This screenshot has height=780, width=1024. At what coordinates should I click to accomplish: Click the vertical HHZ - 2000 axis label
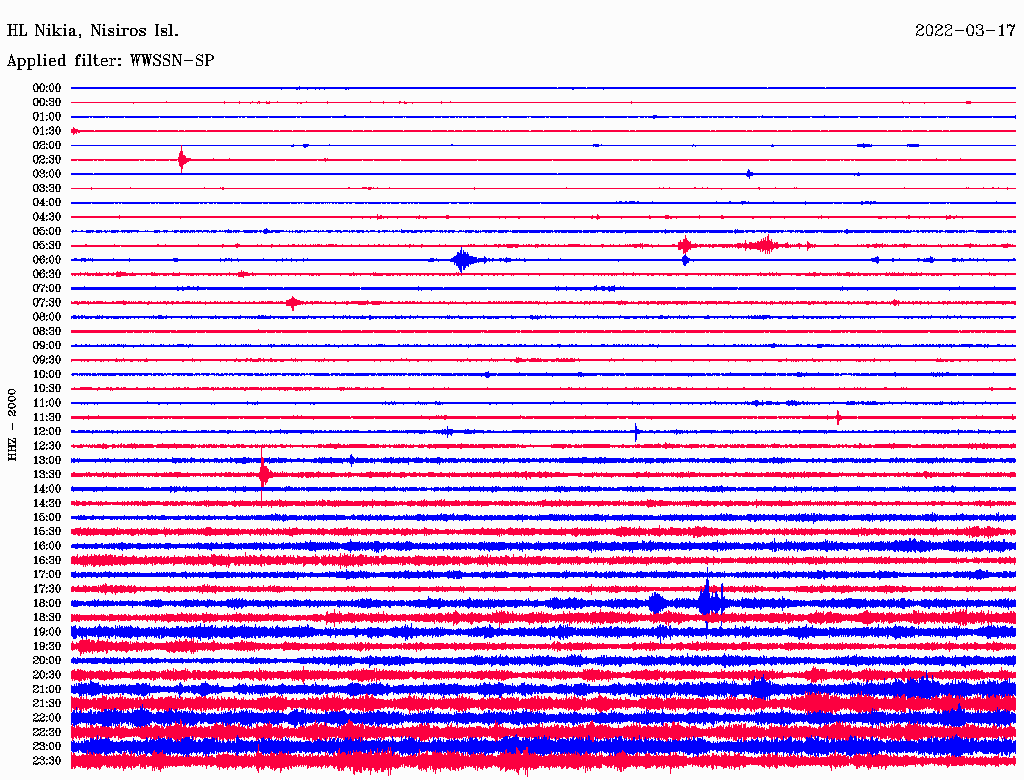[x=13, y=425]
